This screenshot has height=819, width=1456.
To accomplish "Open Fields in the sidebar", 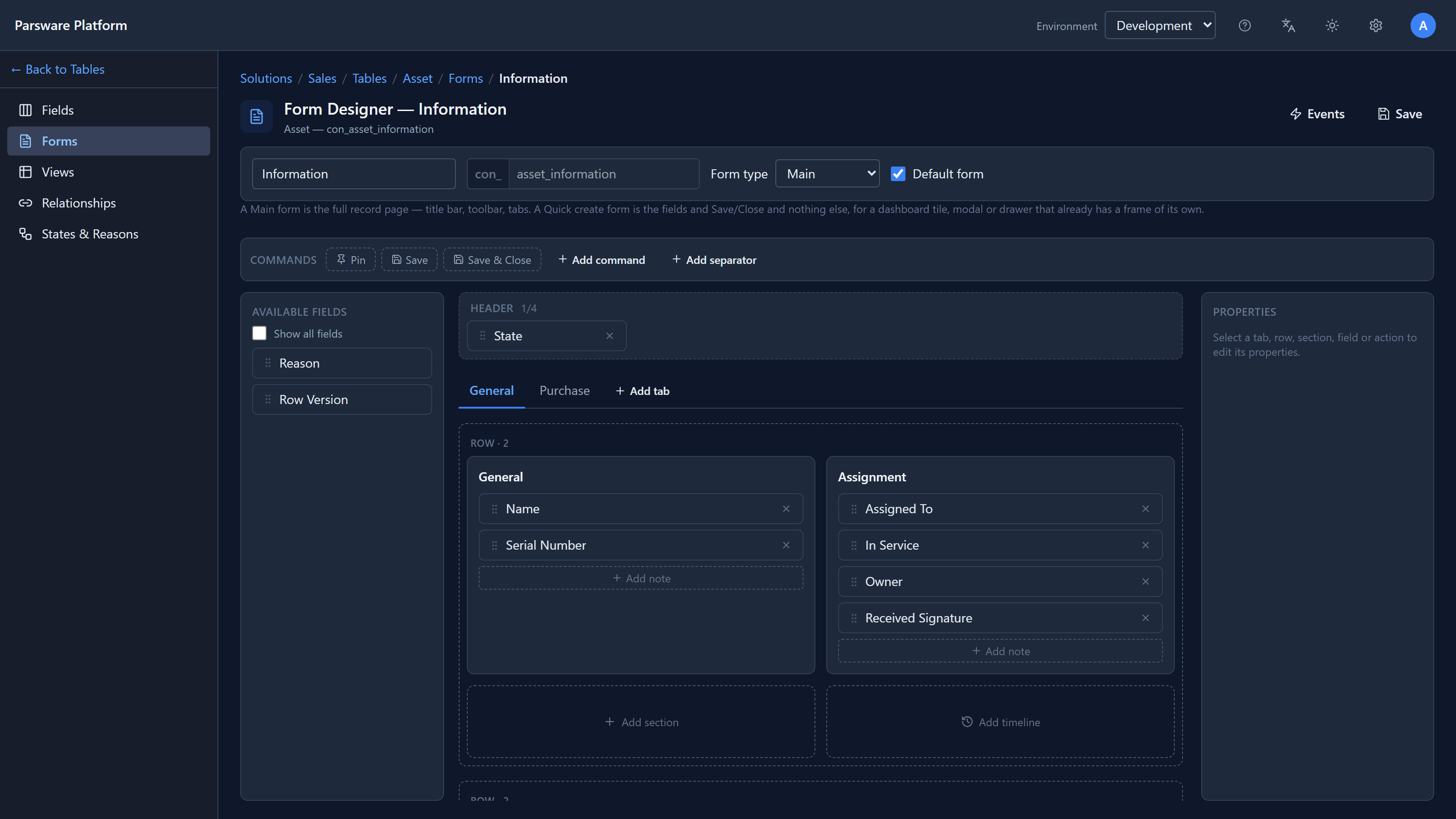I will pyautogui.click(x=109, y=110).
